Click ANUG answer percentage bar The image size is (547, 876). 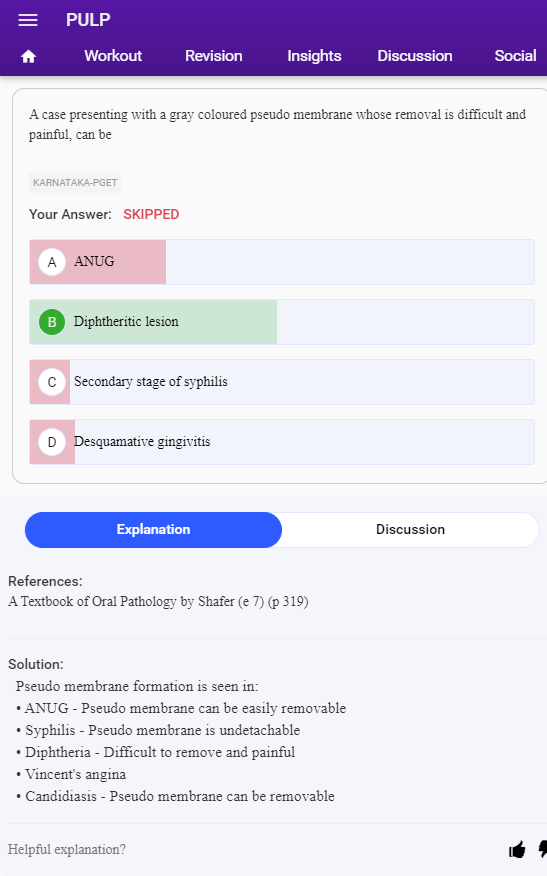pos(98,262)
